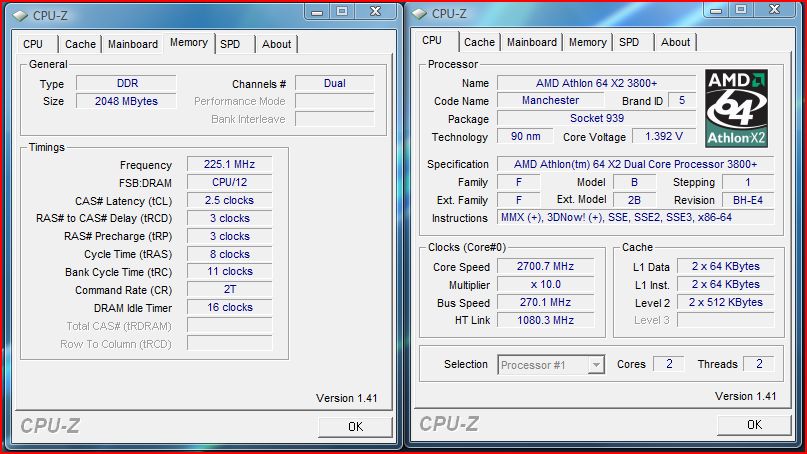Viewport: 807px width, 454px height.
Task: Click the Core Speed value 2700.7 MHz
Action: pos(546,266)
